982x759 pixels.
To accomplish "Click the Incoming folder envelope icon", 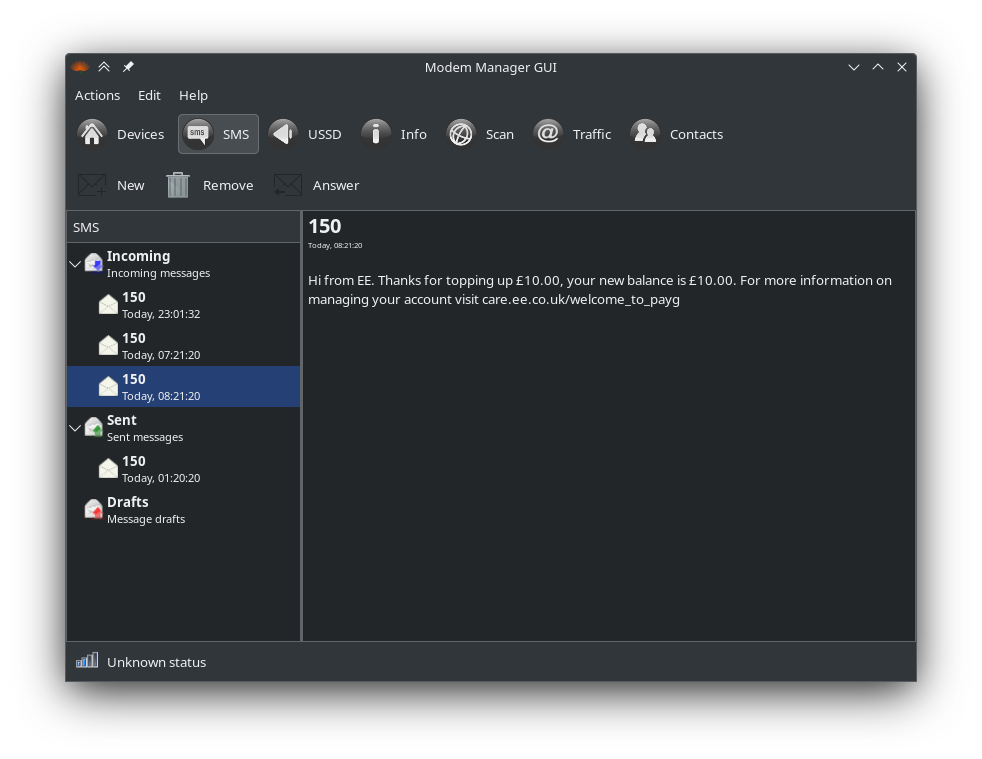I will click(x=93, y=262).
